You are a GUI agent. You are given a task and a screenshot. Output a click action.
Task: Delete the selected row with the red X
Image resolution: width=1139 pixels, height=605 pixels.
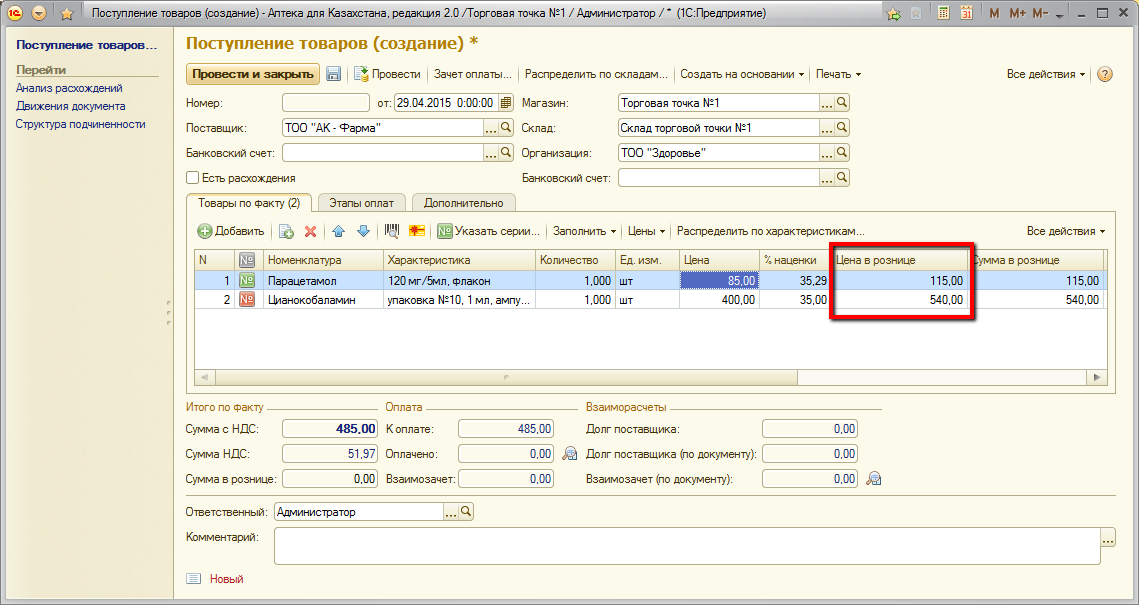310,231
